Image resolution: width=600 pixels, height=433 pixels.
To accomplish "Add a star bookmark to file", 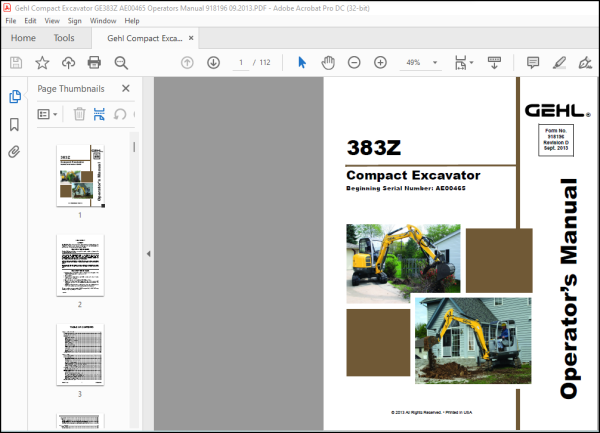I will [x=42, y=62].
